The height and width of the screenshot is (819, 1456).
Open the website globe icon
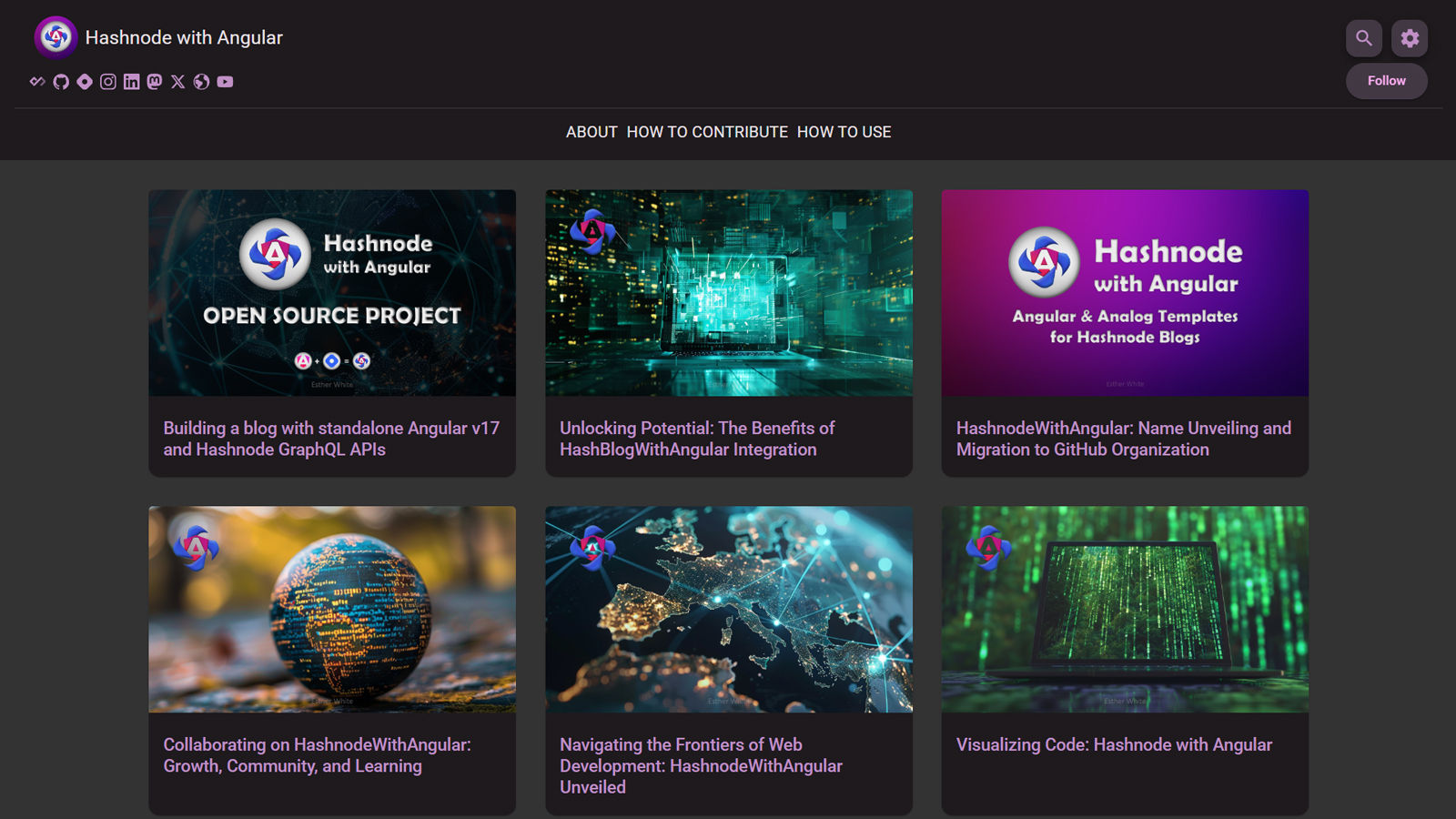pyautogui.click(x=202, y=82)
